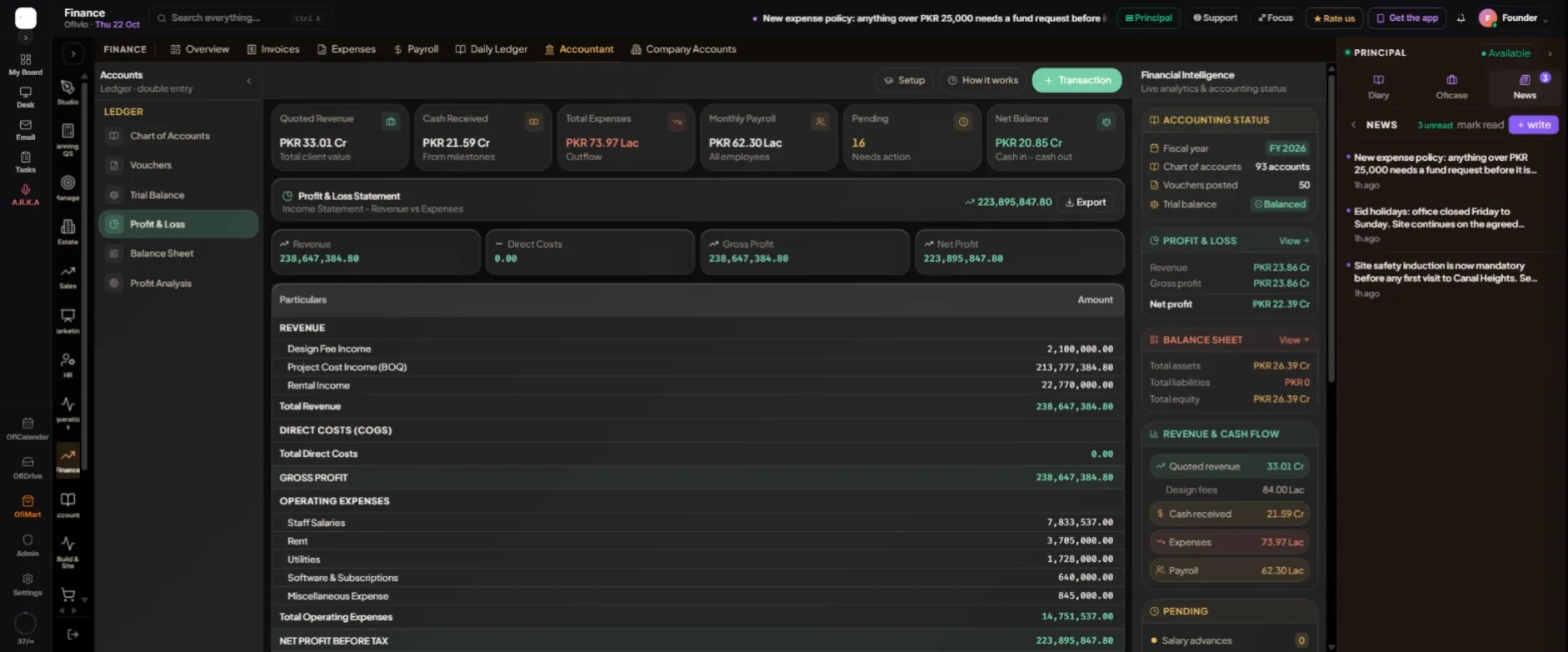
Task: Go back using News left chevron
Action: click(1353, 125)
